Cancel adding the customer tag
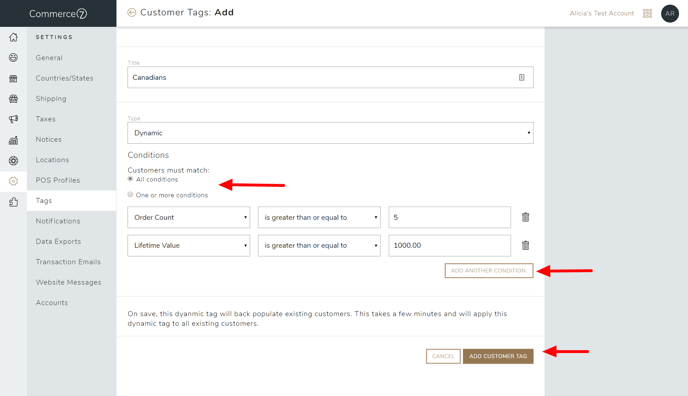This screenshot has height=396, width=688. click(x=443, y=356)
